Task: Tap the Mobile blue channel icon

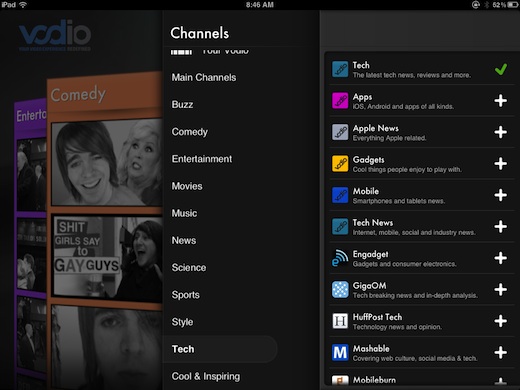Action: pos(340,195)
